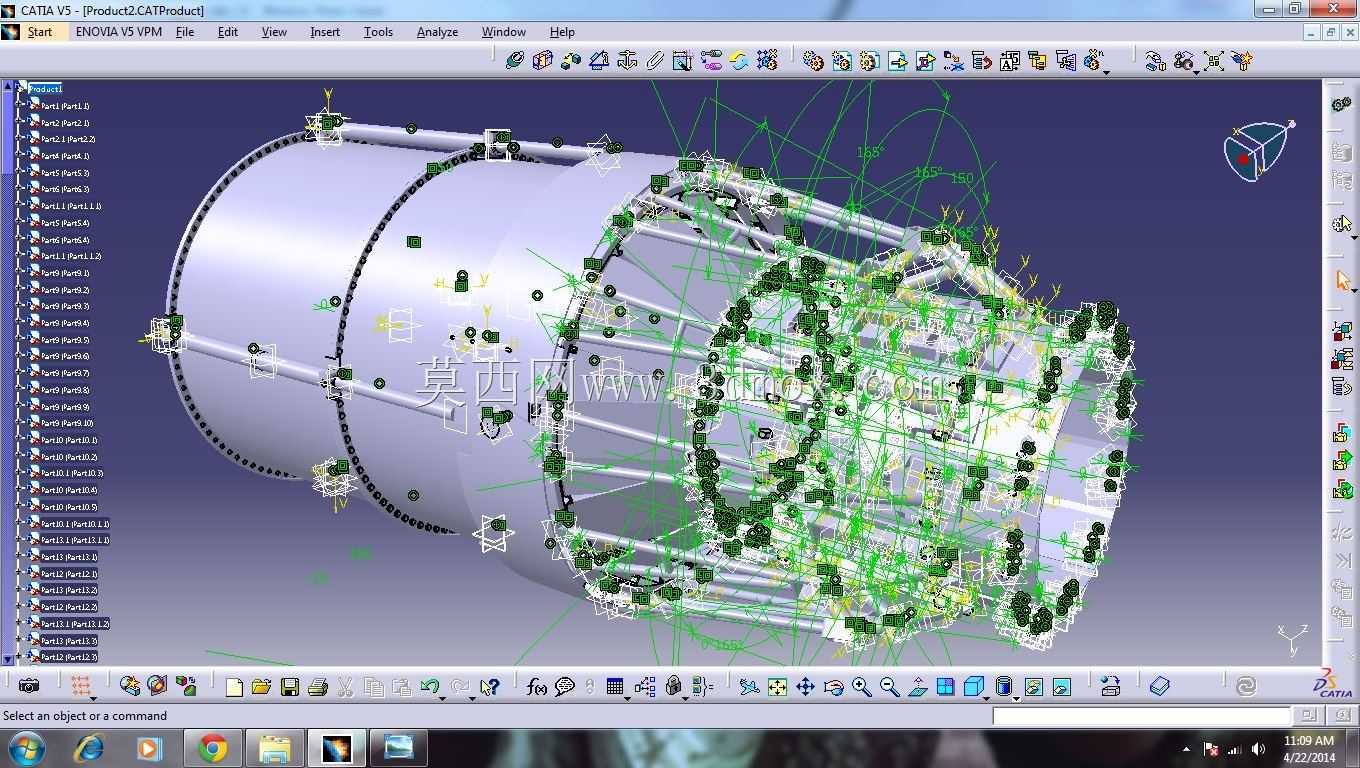
Task: Click the Explode assembly icon
Action: (1213, 61)
